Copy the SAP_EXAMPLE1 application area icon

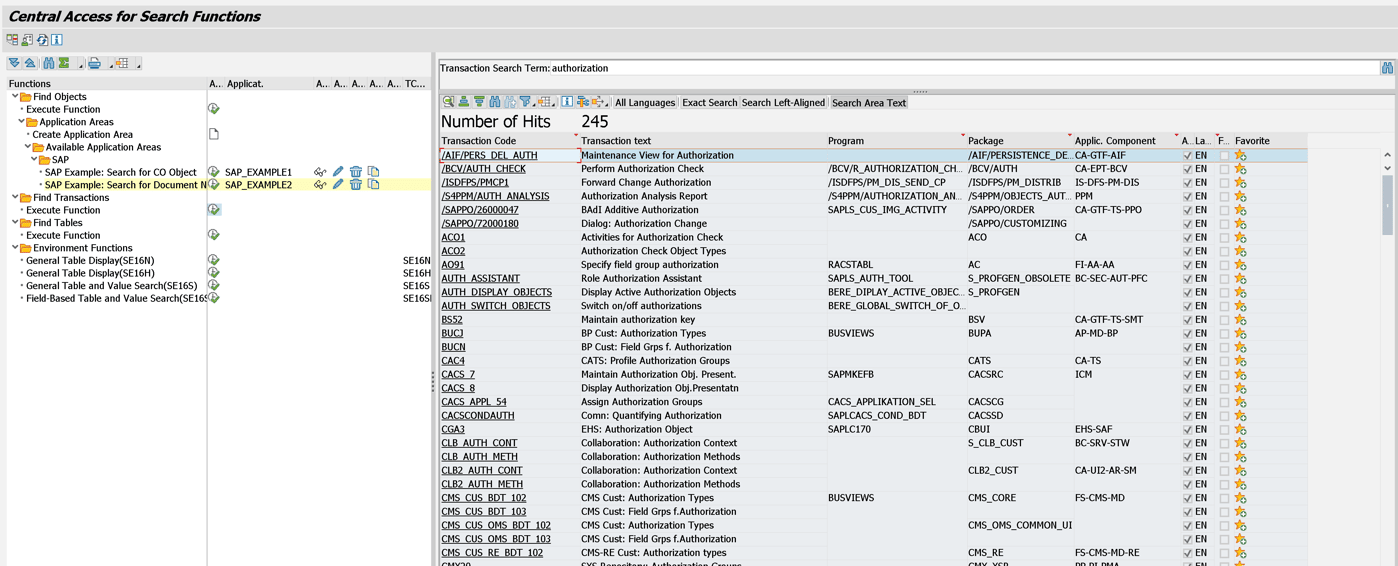(x=373, y=172)
